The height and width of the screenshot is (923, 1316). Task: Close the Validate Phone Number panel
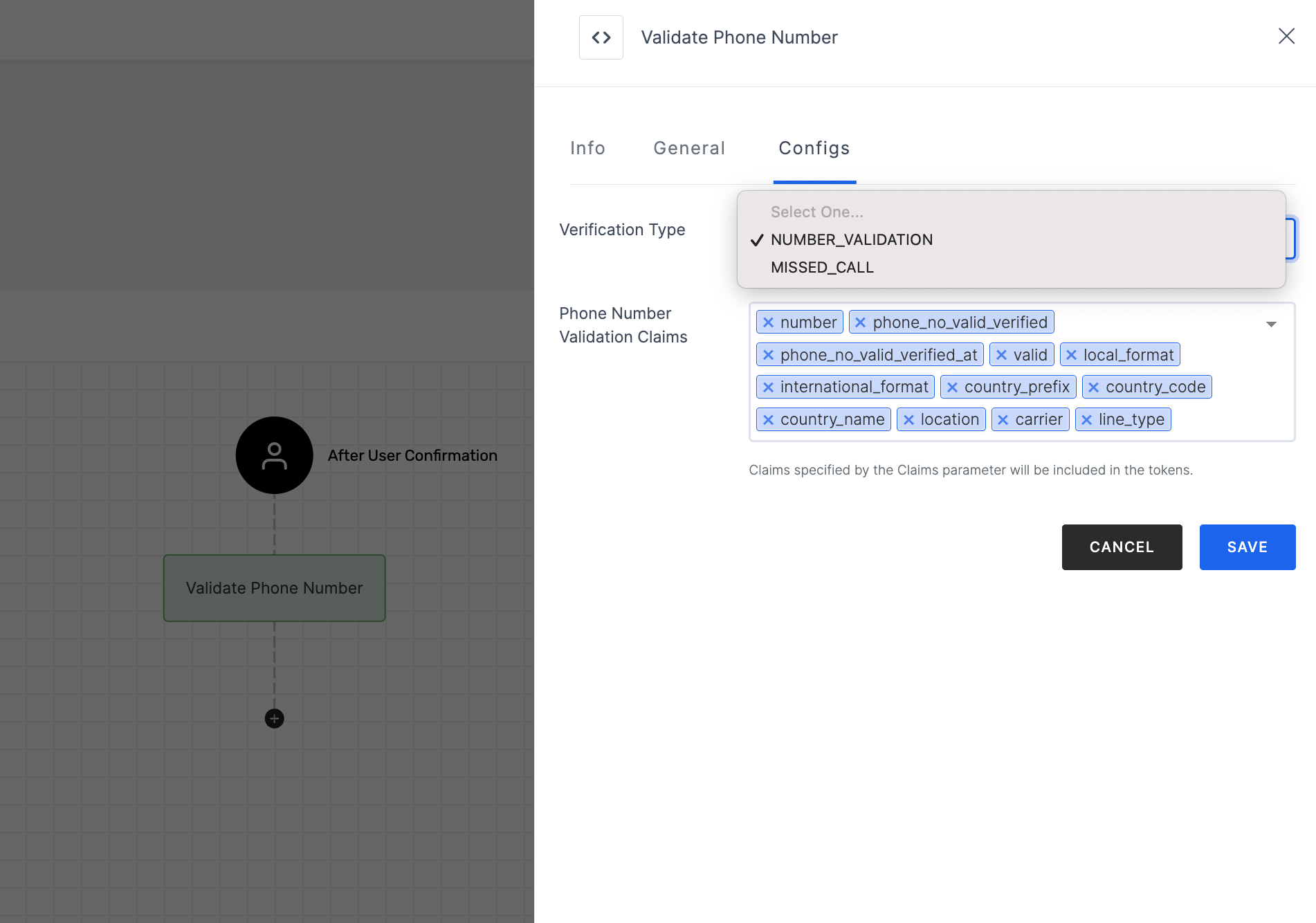(1286, 36)
